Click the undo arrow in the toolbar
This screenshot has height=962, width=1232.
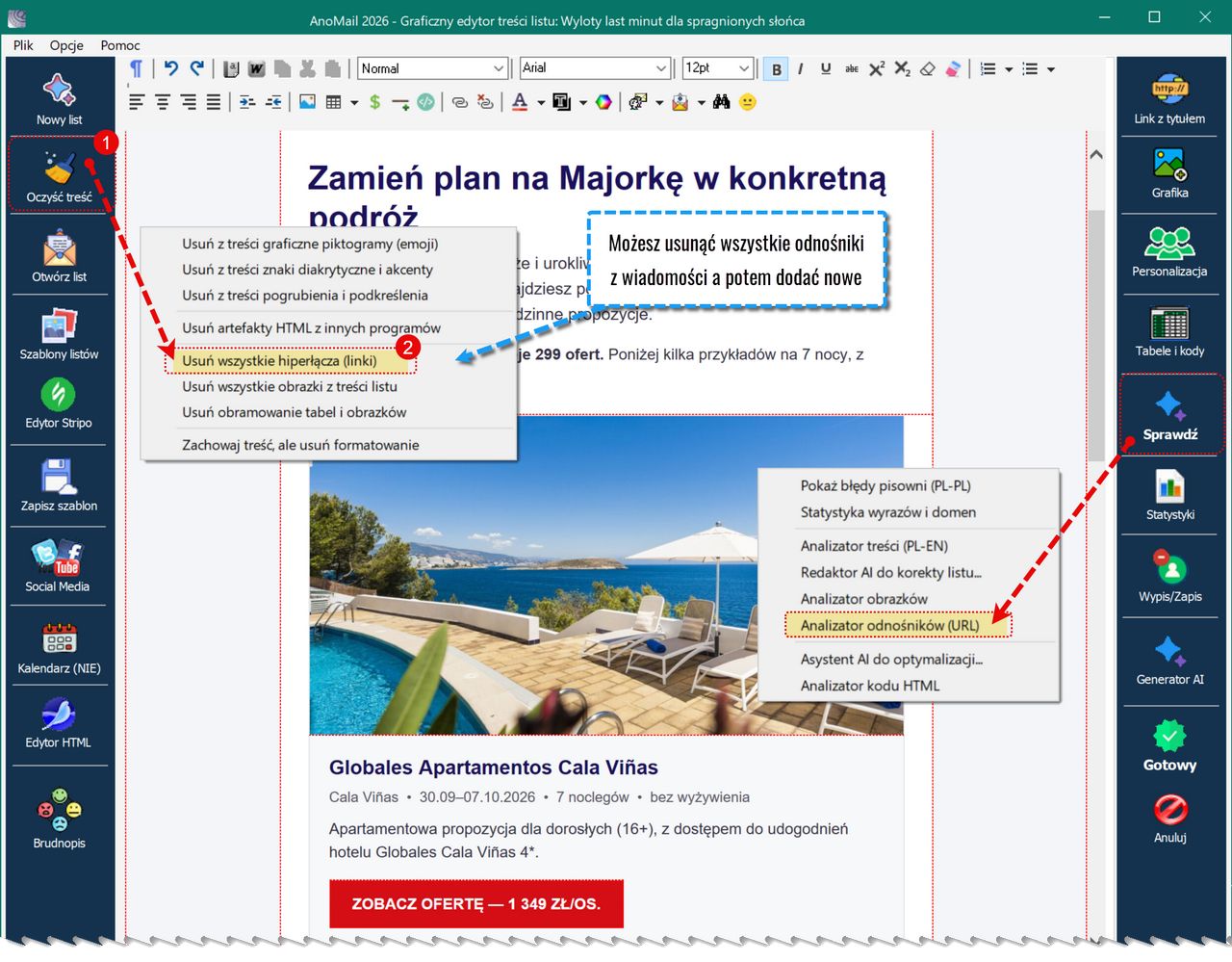coord(171,68)
